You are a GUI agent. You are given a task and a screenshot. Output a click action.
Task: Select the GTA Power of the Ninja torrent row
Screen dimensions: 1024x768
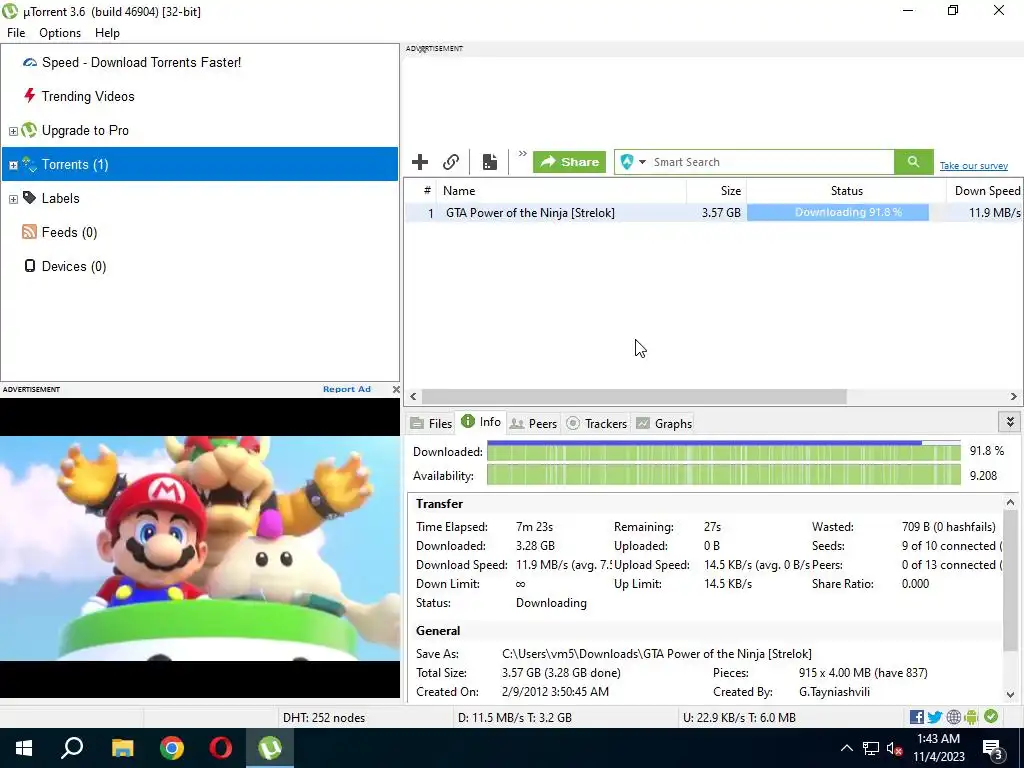[x=714, y=213]
